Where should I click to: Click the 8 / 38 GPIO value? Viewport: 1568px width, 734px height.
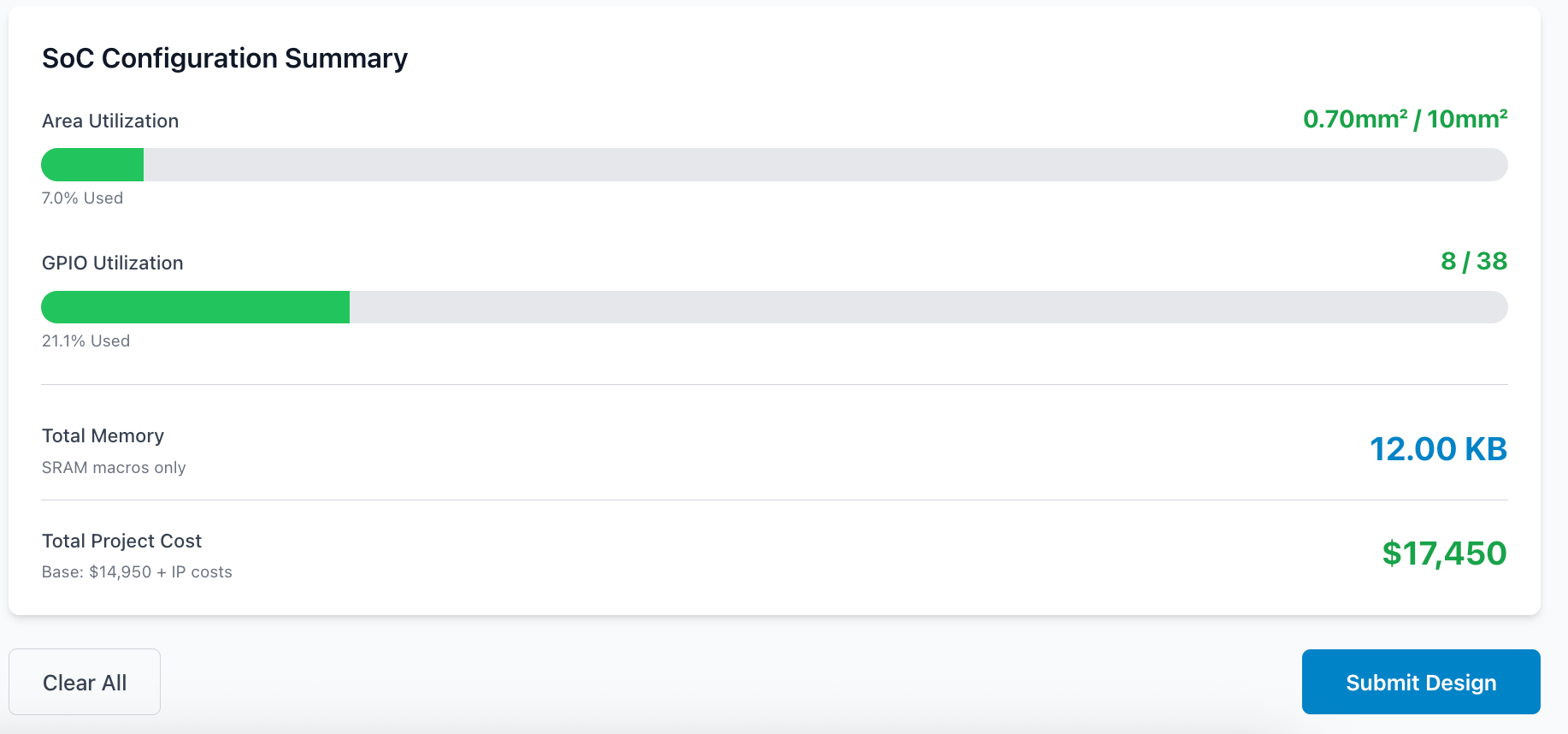(1475, 262)
